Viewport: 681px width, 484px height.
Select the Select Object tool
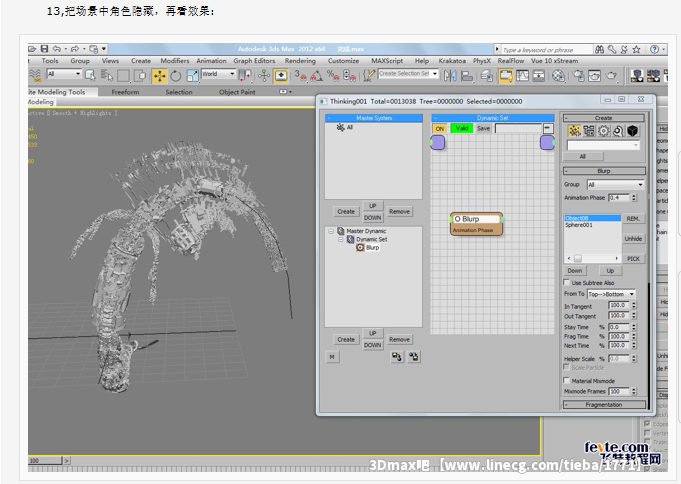90,76
